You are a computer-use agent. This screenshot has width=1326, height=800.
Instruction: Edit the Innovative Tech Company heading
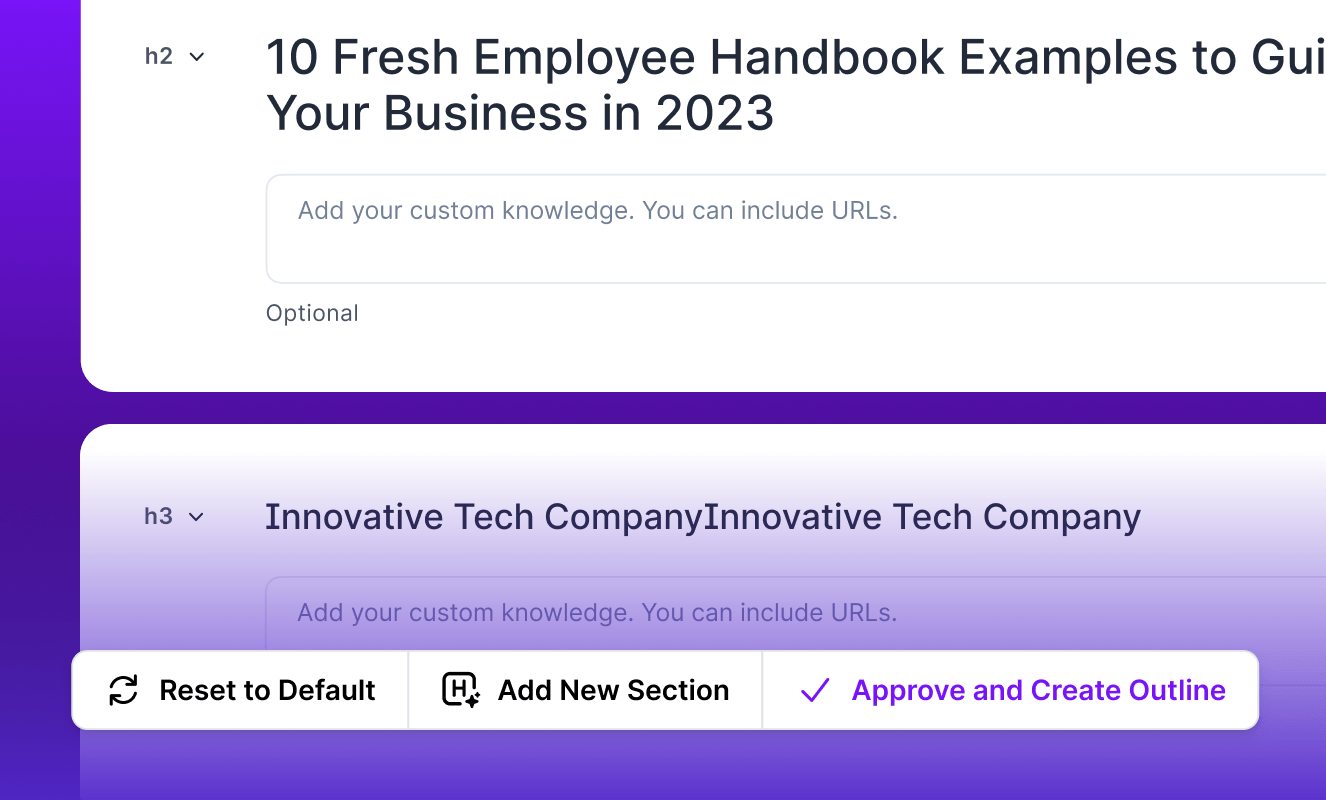click(x=702, y=517)
